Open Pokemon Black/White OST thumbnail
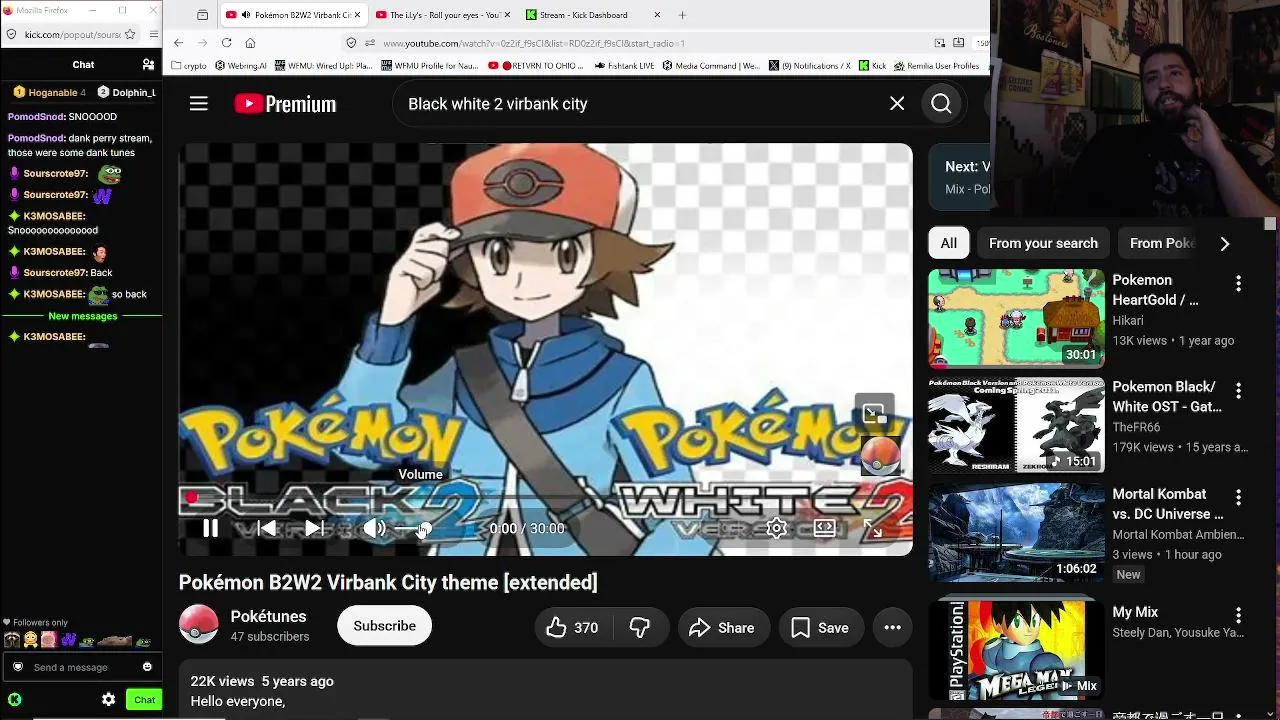Image resolution: width=1280 pixels, height=720 pixels. tap(1016, 425)
